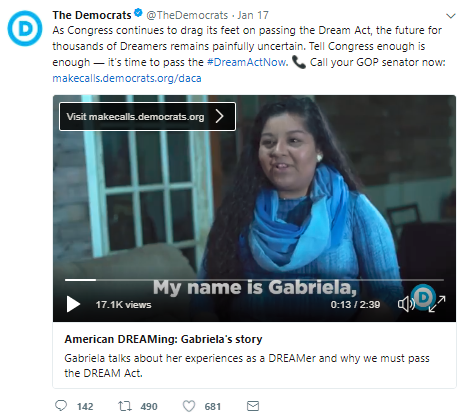The width and height of the screenshot is (465, 418).
Task: Send tweet via direct message envelope
Action: (253, 406)
